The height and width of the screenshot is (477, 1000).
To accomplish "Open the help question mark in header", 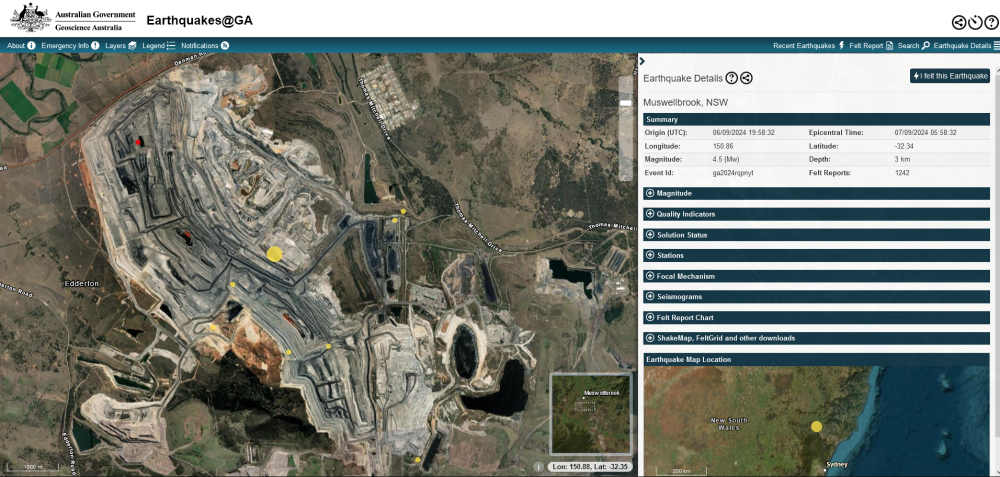I will pos(991,22).
